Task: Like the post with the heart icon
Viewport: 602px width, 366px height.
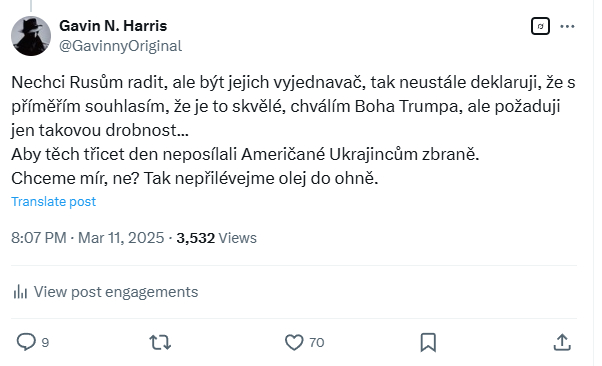Action: point(294,342)
